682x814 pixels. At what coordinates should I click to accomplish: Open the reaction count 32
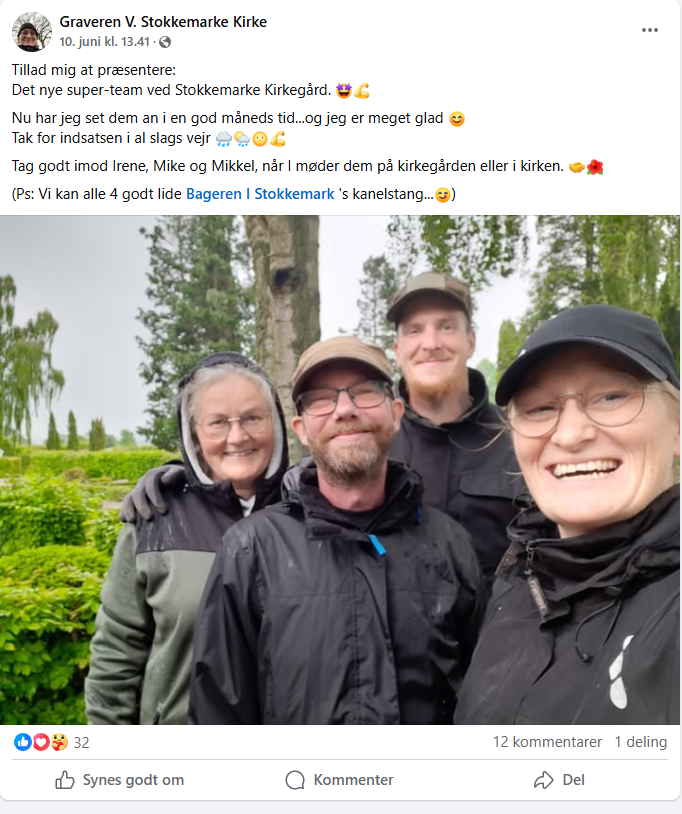pos(81,743)
